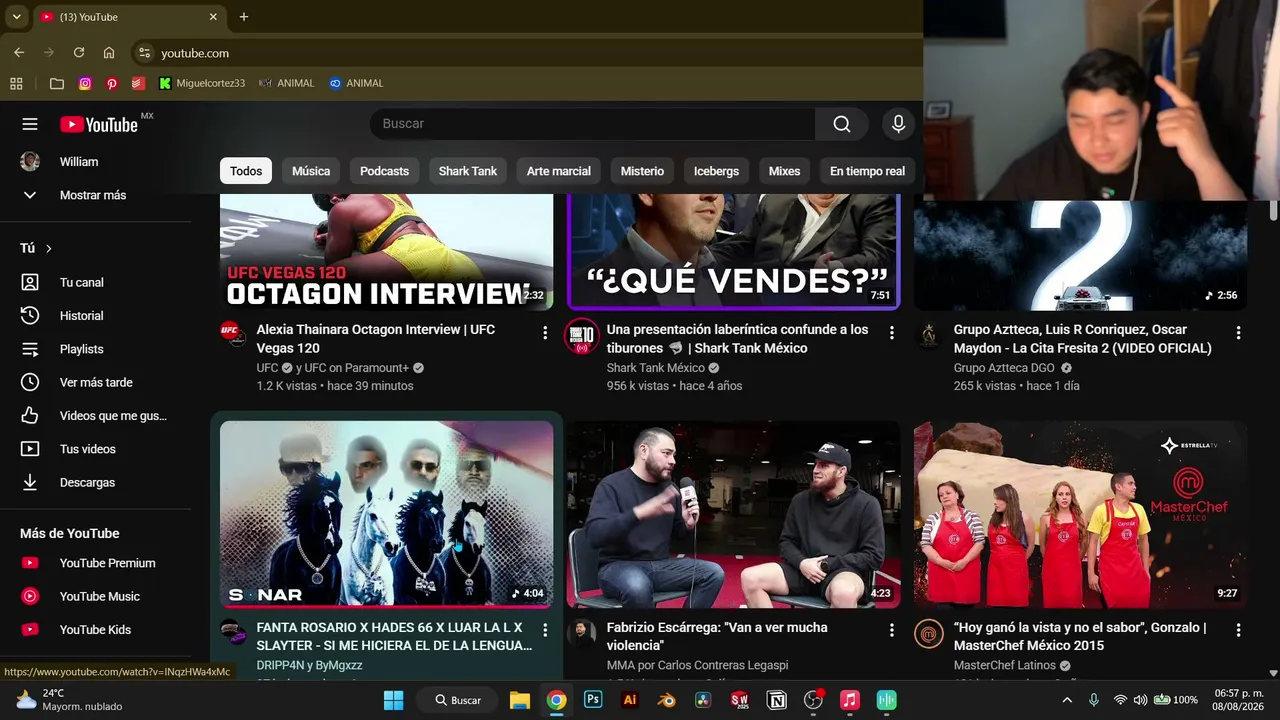
Task: Open options for Shark Tank video
Action: pos(892,332)
